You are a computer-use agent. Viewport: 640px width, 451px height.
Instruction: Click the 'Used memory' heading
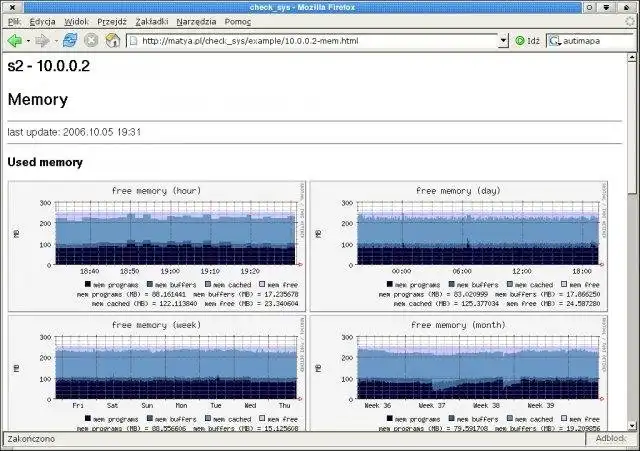[x=45, y=162]
